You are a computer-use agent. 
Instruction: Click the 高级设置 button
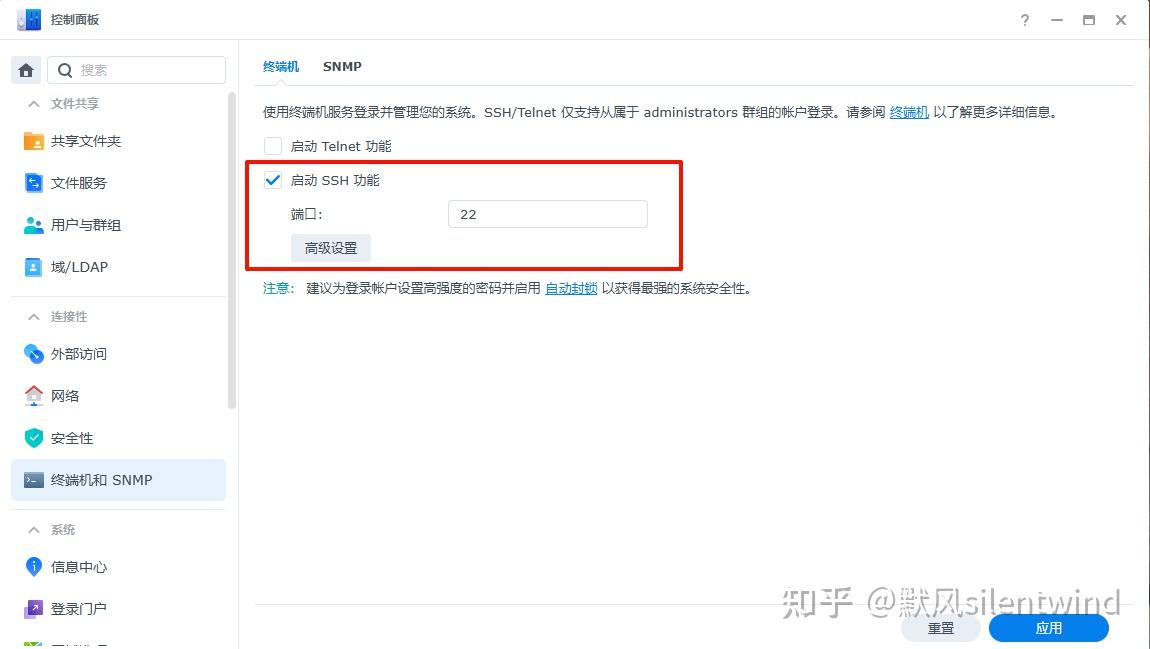pos(331,248)
